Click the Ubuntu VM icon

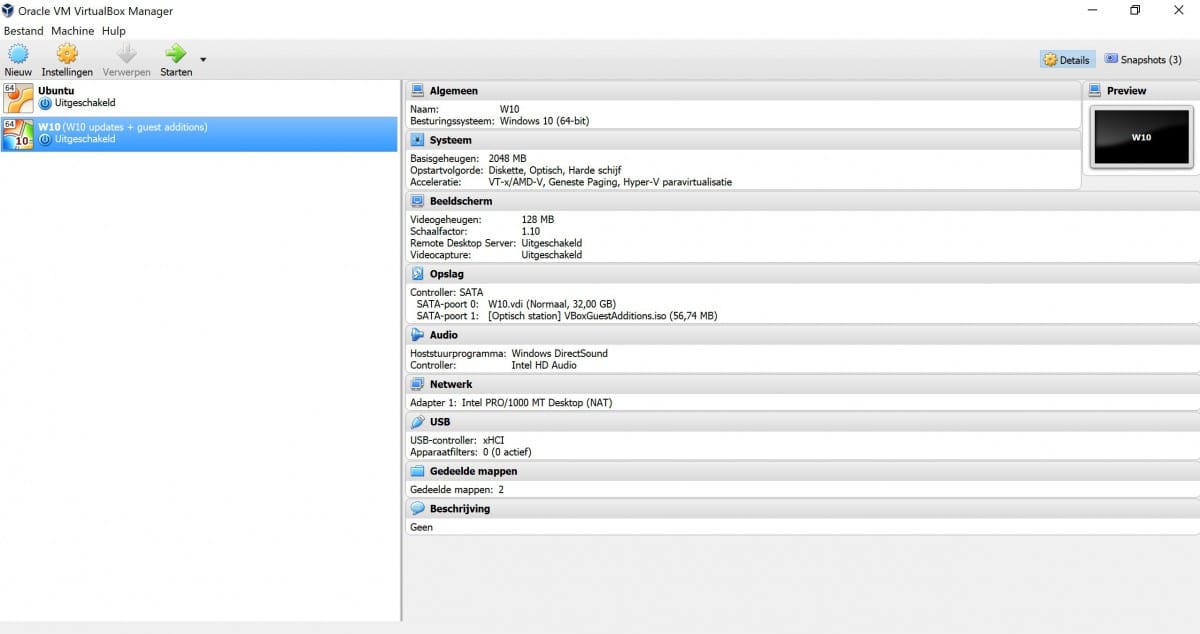point(17,97)
